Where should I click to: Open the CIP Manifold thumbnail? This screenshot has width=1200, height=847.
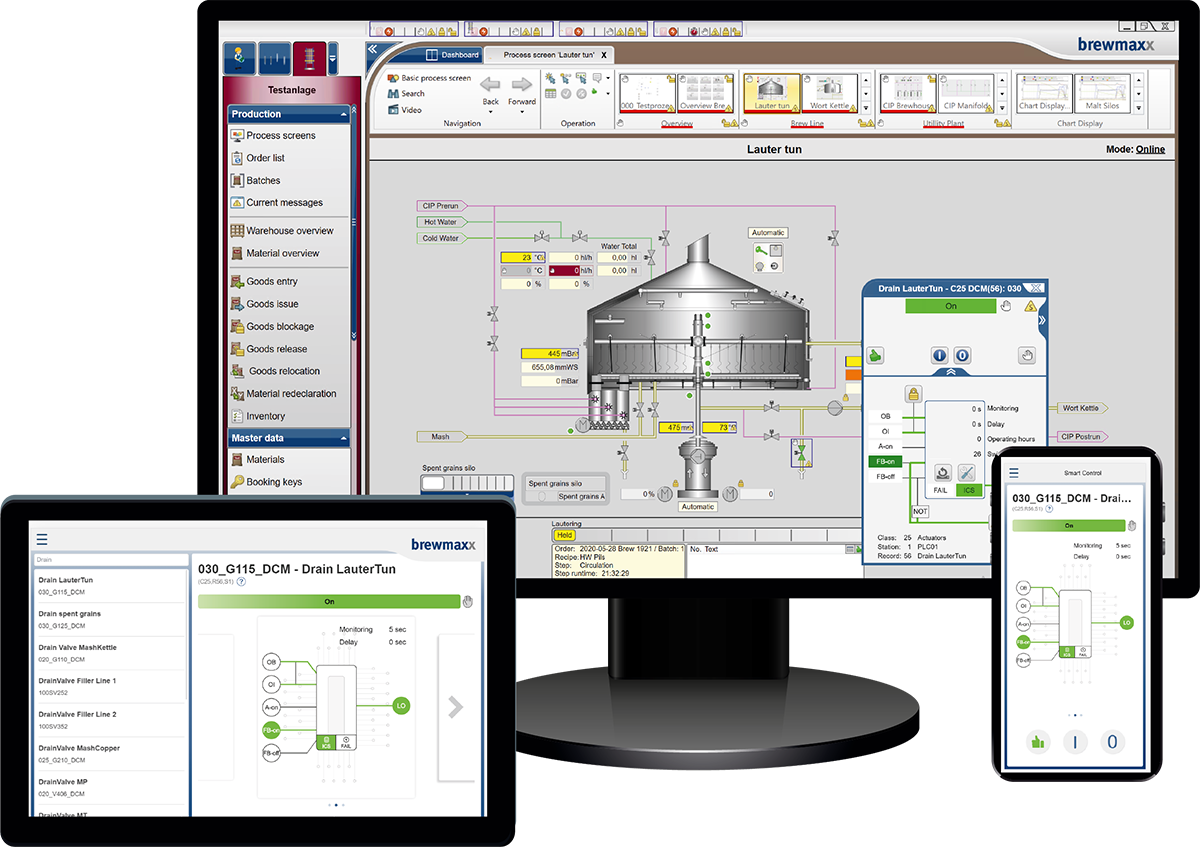[967, 93]
